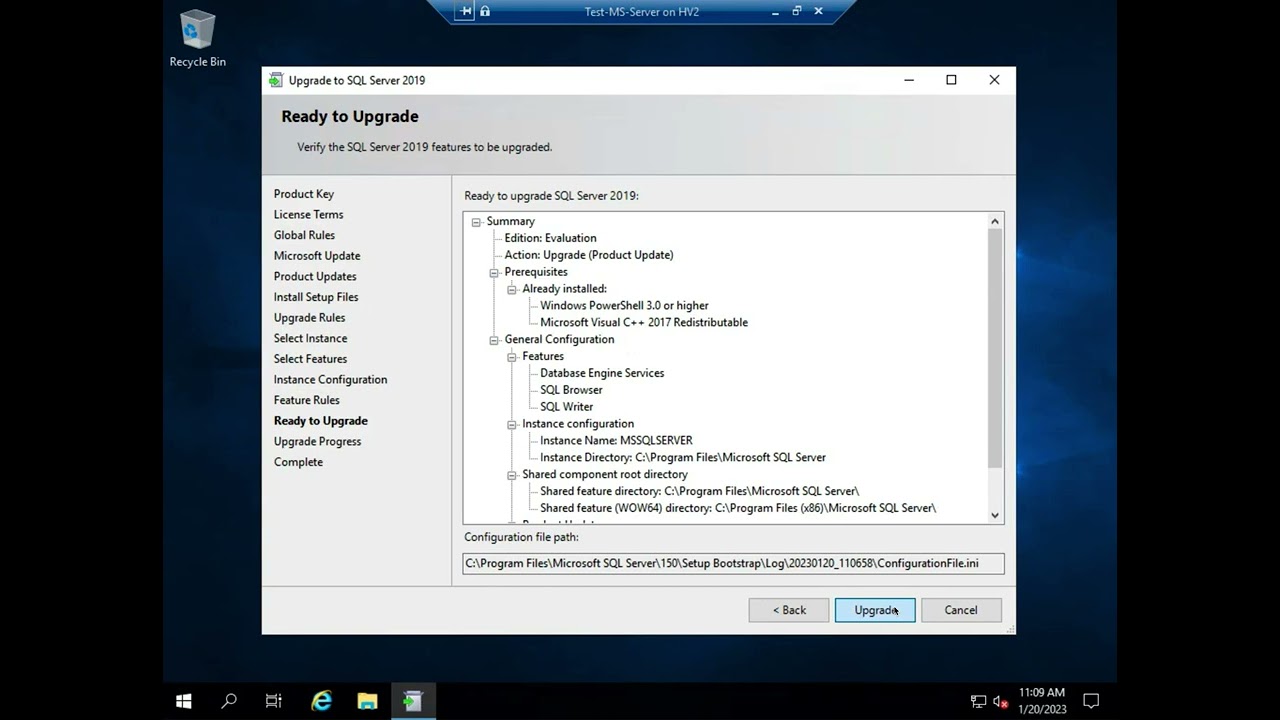Open the network status tray icon
1280x720 pixels.
pos(978,702)
